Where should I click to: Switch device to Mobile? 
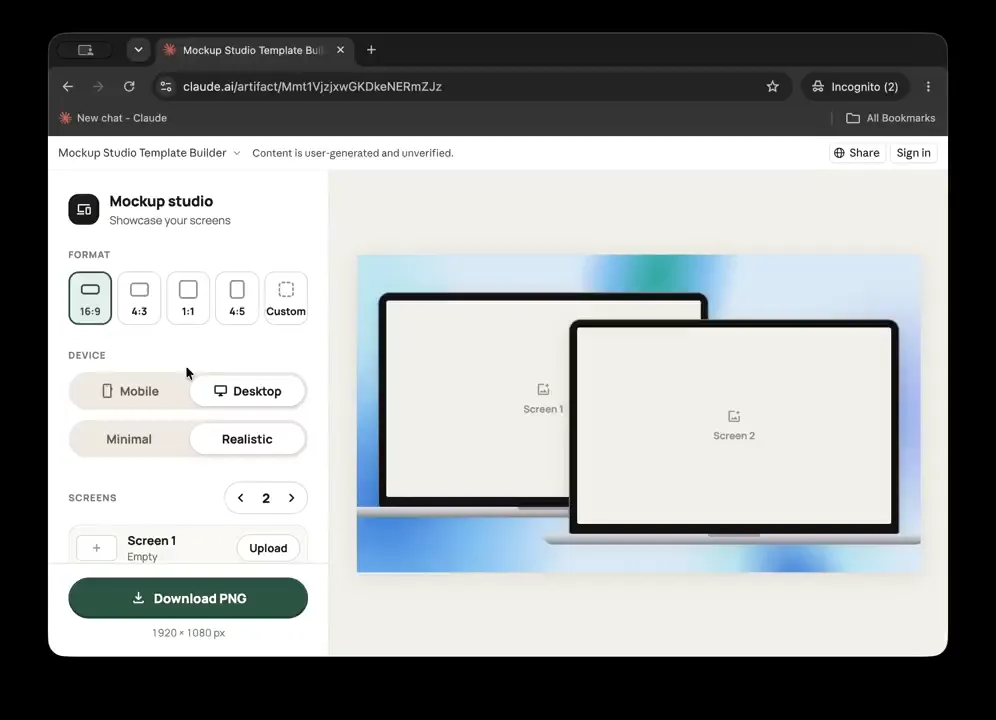coord(130,391)
